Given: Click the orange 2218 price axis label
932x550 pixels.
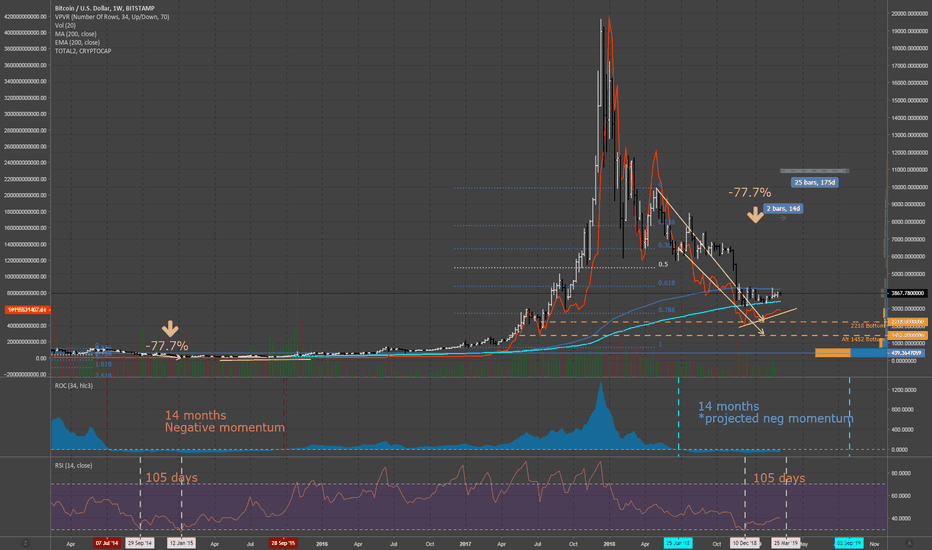Looking at the screenshot, I should 907,322.
